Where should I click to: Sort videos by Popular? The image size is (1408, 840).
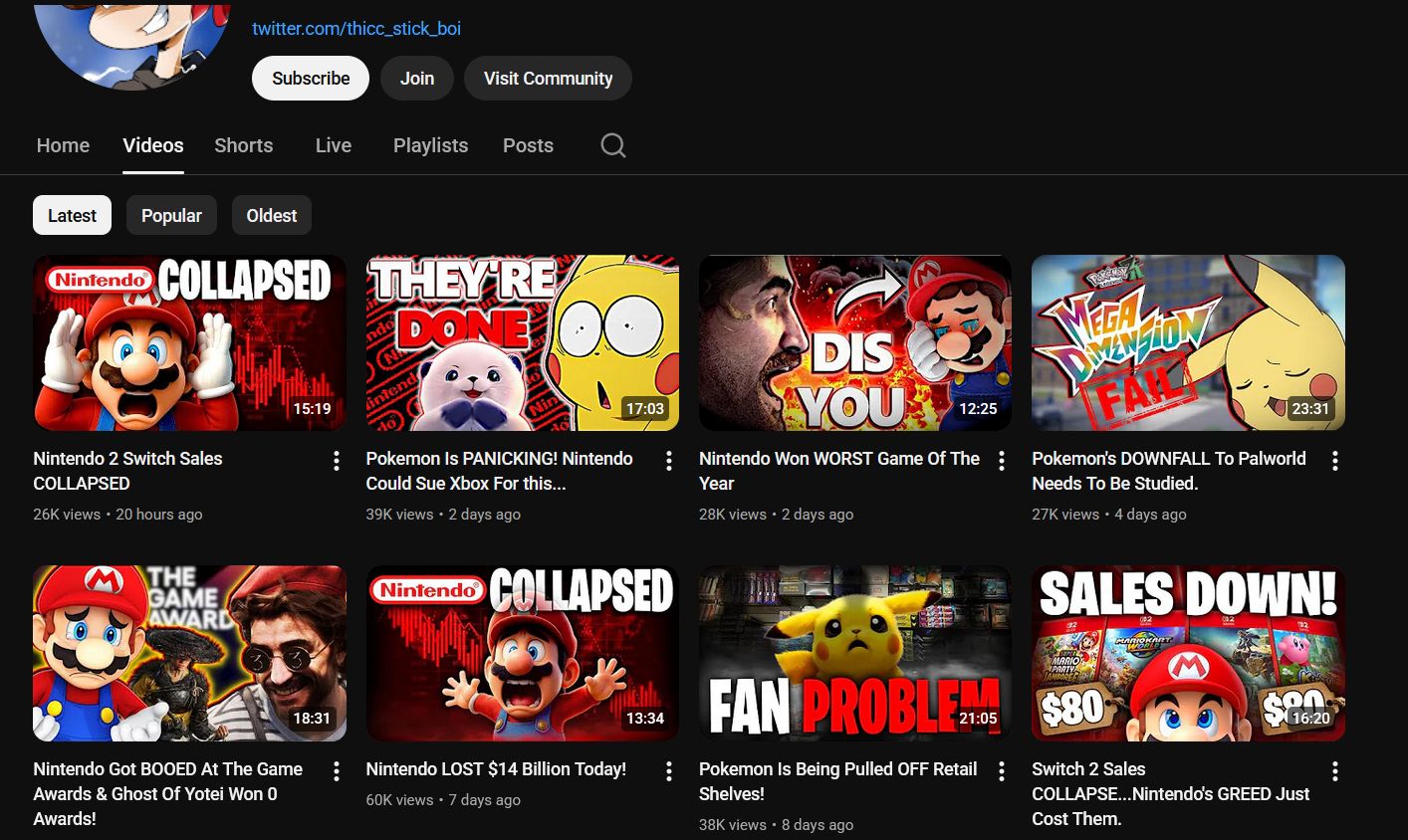171,215
